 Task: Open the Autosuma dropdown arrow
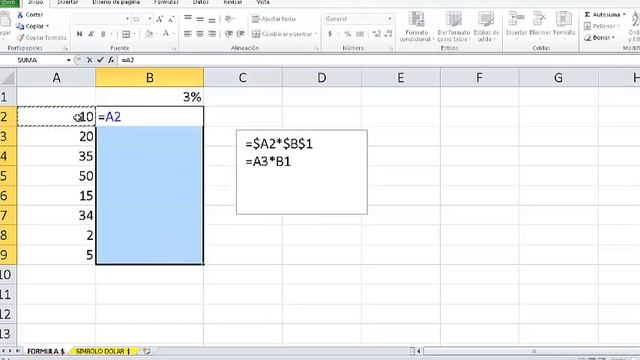624,15
